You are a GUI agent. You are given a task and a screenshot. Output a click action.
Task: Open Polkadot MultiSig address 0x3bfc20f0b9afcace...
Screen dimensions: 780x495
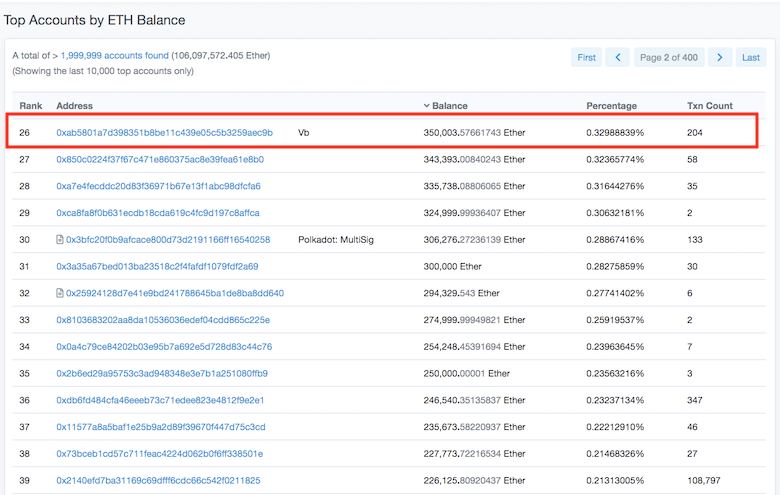click(x=168, y=240)
